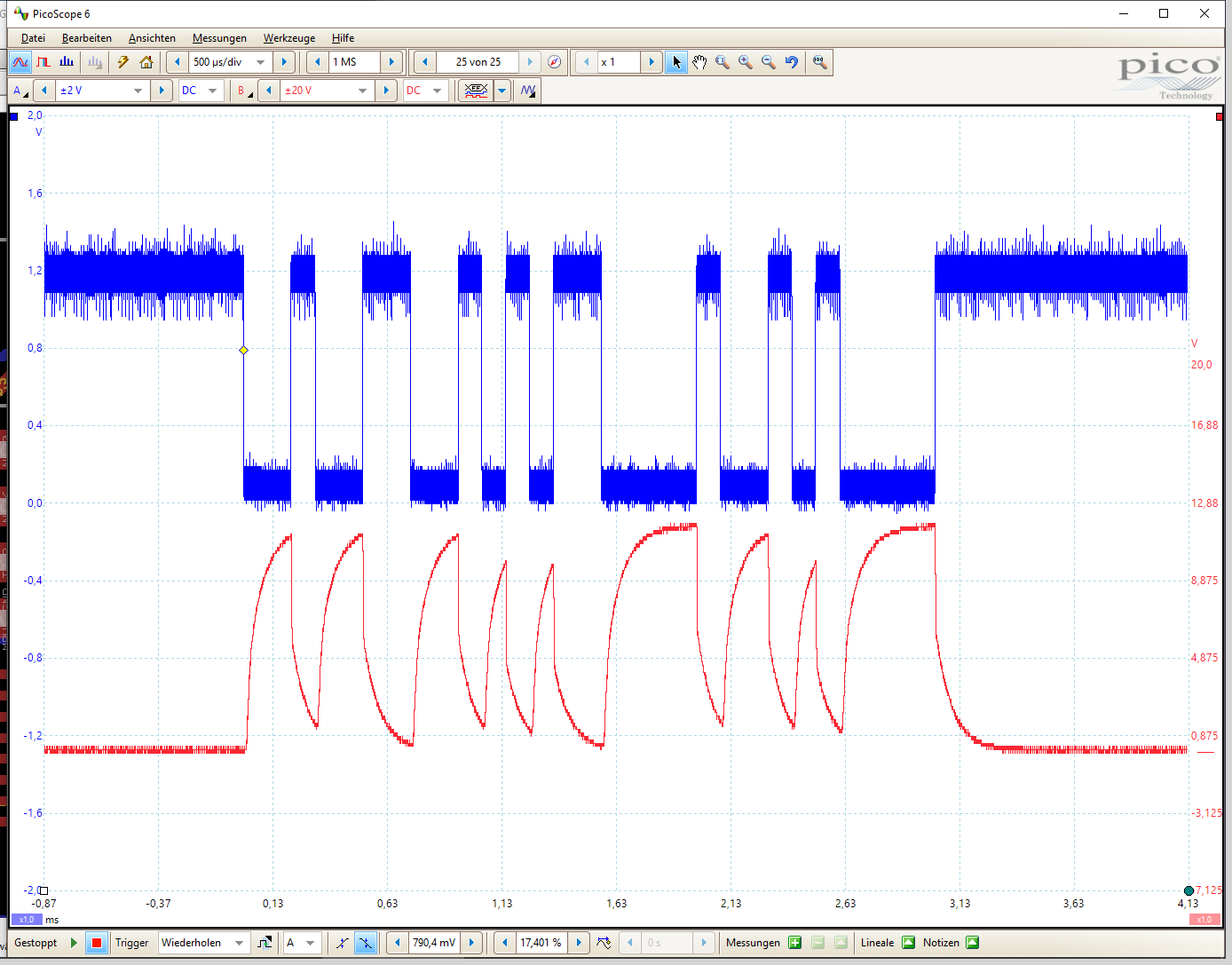The width and height of the screenshot is (1232, 965).
Task: Increase the 790,4 mV trigger threshold
Action: point(472,943)
